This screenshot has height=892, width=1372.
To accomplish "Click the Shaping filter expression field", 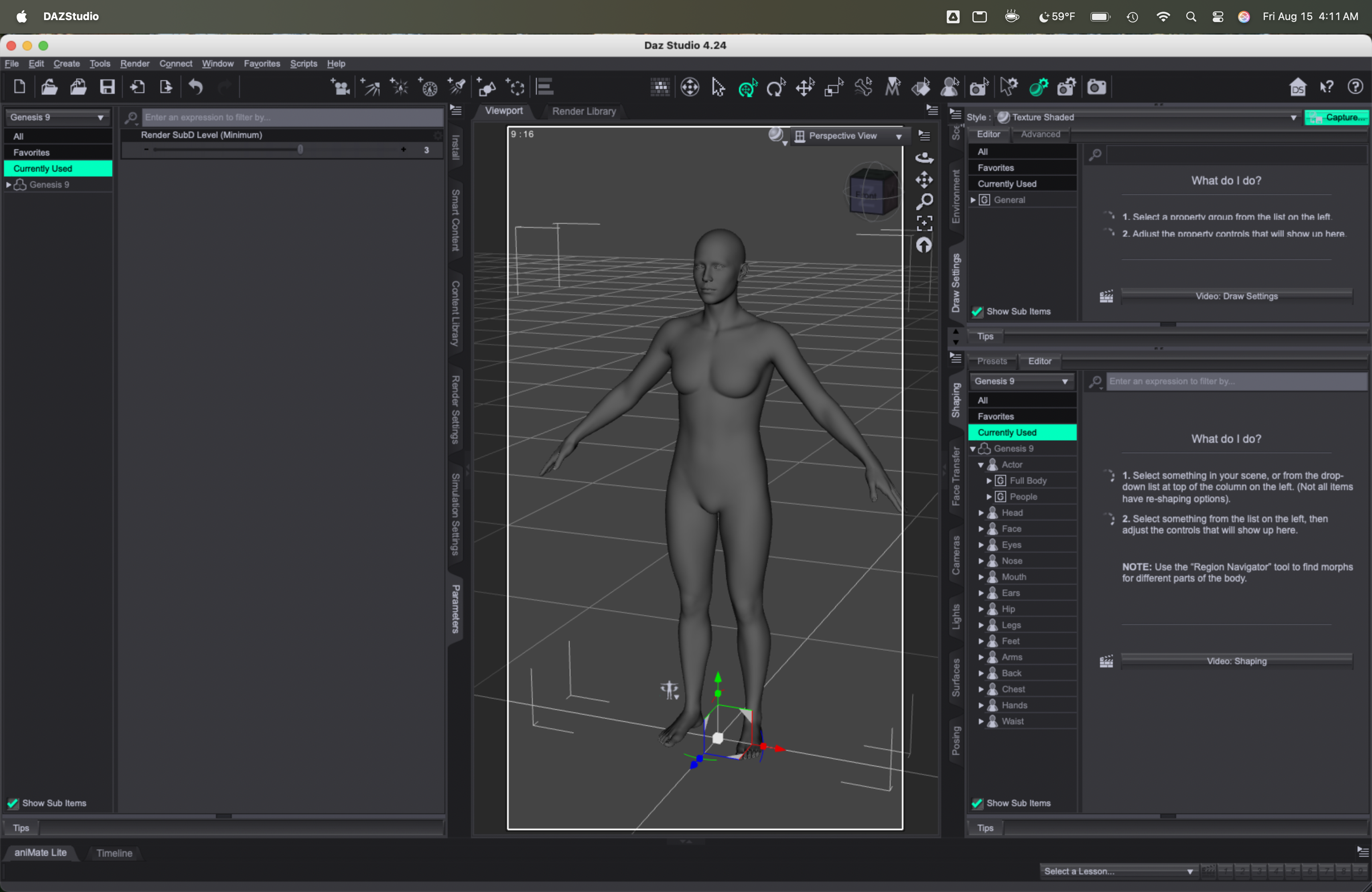I will tap(1237, 381).
